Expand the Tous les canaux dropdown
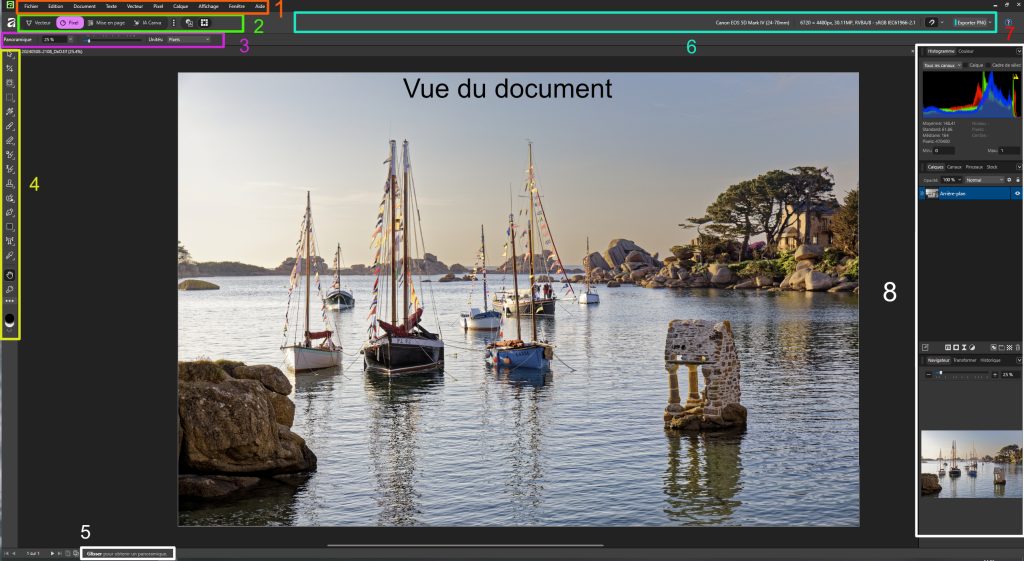 point(941,65)
